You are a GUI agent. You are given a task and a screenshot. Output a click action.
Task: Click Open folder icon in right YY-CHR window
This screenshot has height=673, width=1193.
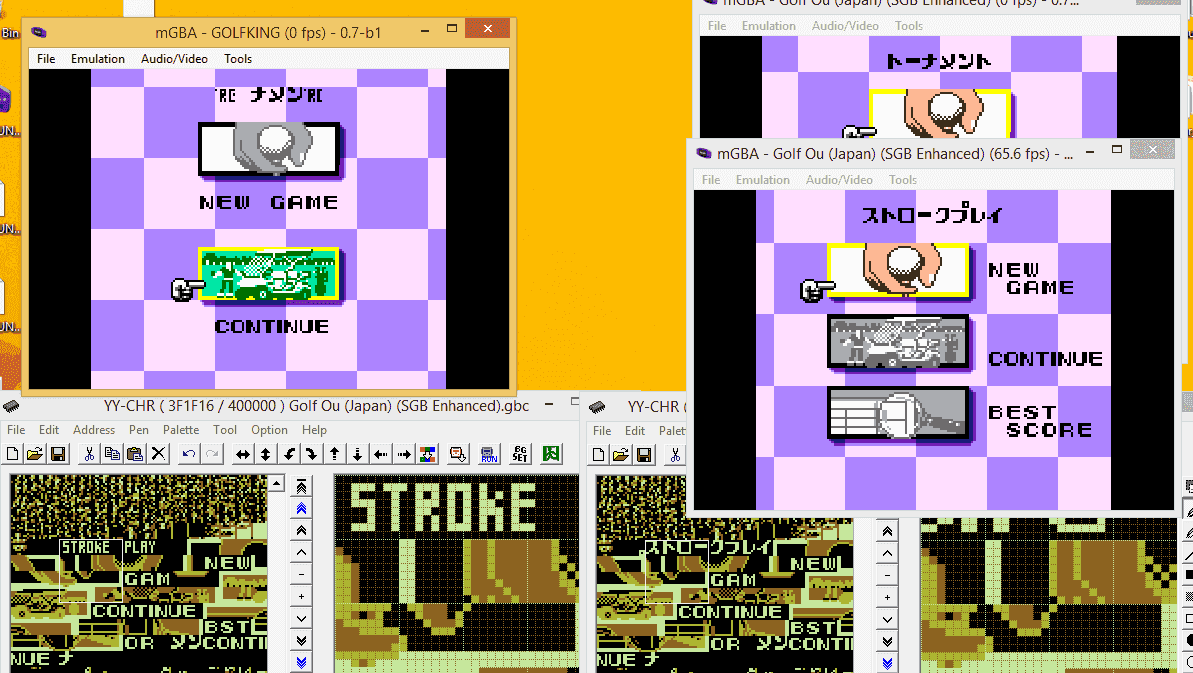(621, 455)
